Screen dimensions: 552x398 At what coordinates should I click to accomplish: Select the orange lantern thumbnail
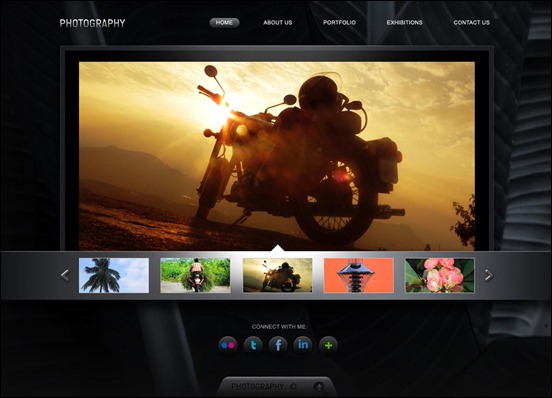[x=358, y=276]
